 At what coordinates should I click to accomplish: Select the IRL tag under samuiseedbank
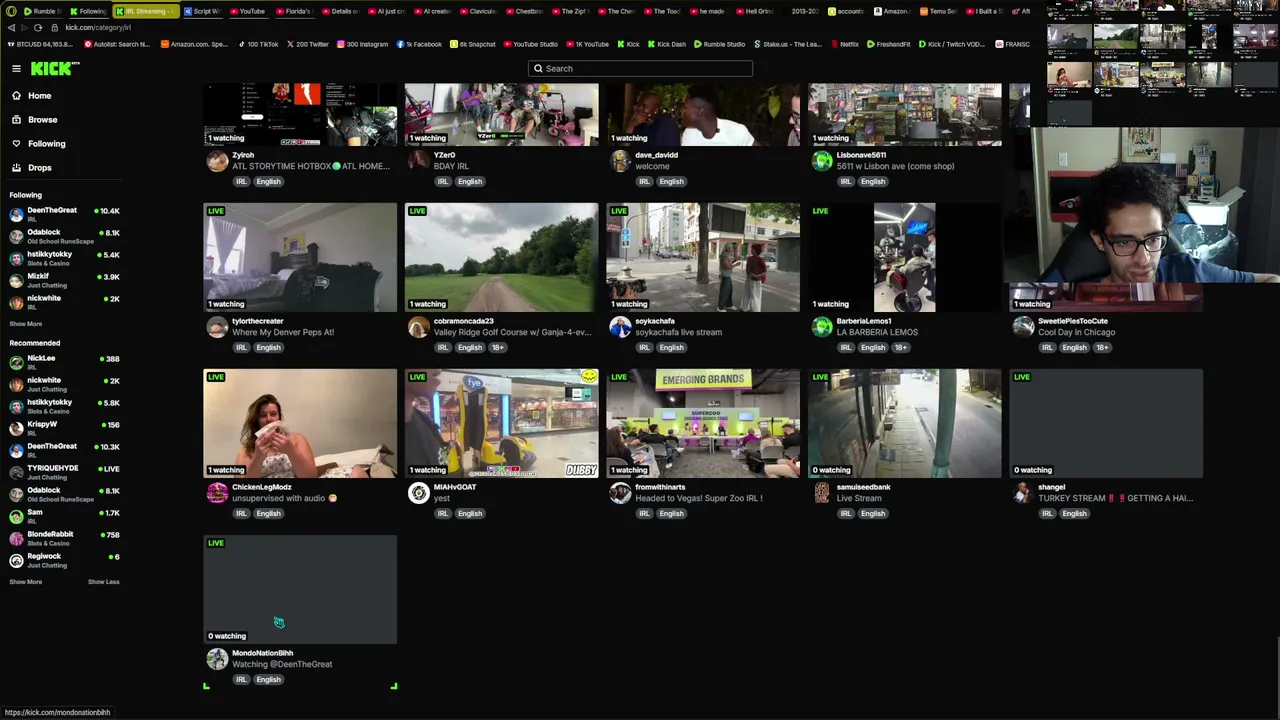[845, 514]
